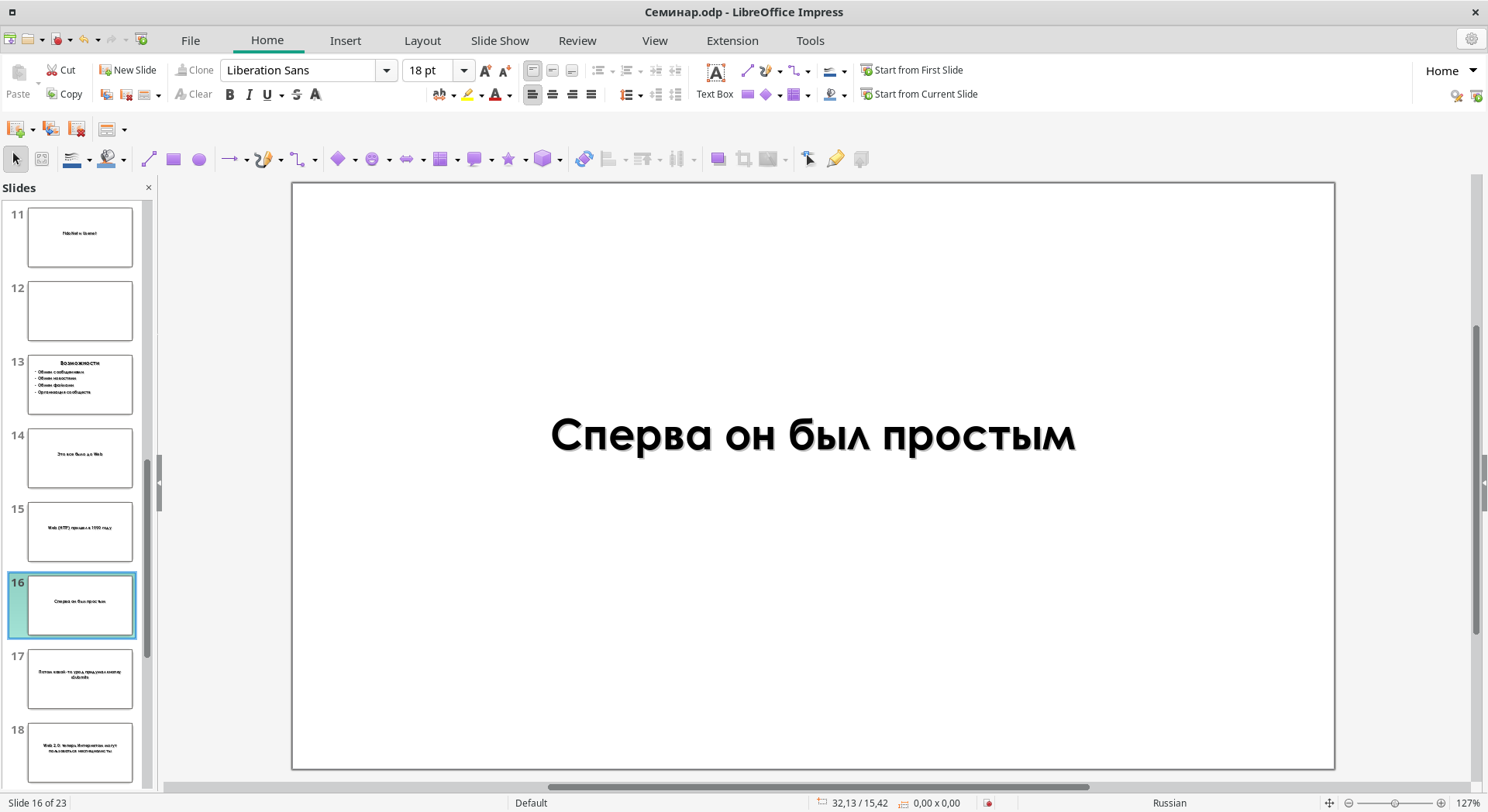Select the star shapes tool
Screen dimensions: 1488x812
508,160
